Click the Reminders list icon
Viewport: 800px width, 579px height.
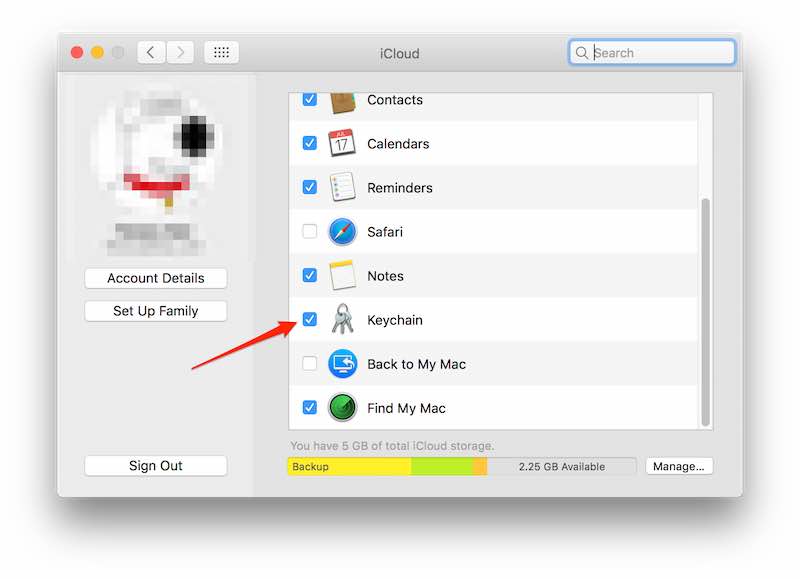click(342, 187)
